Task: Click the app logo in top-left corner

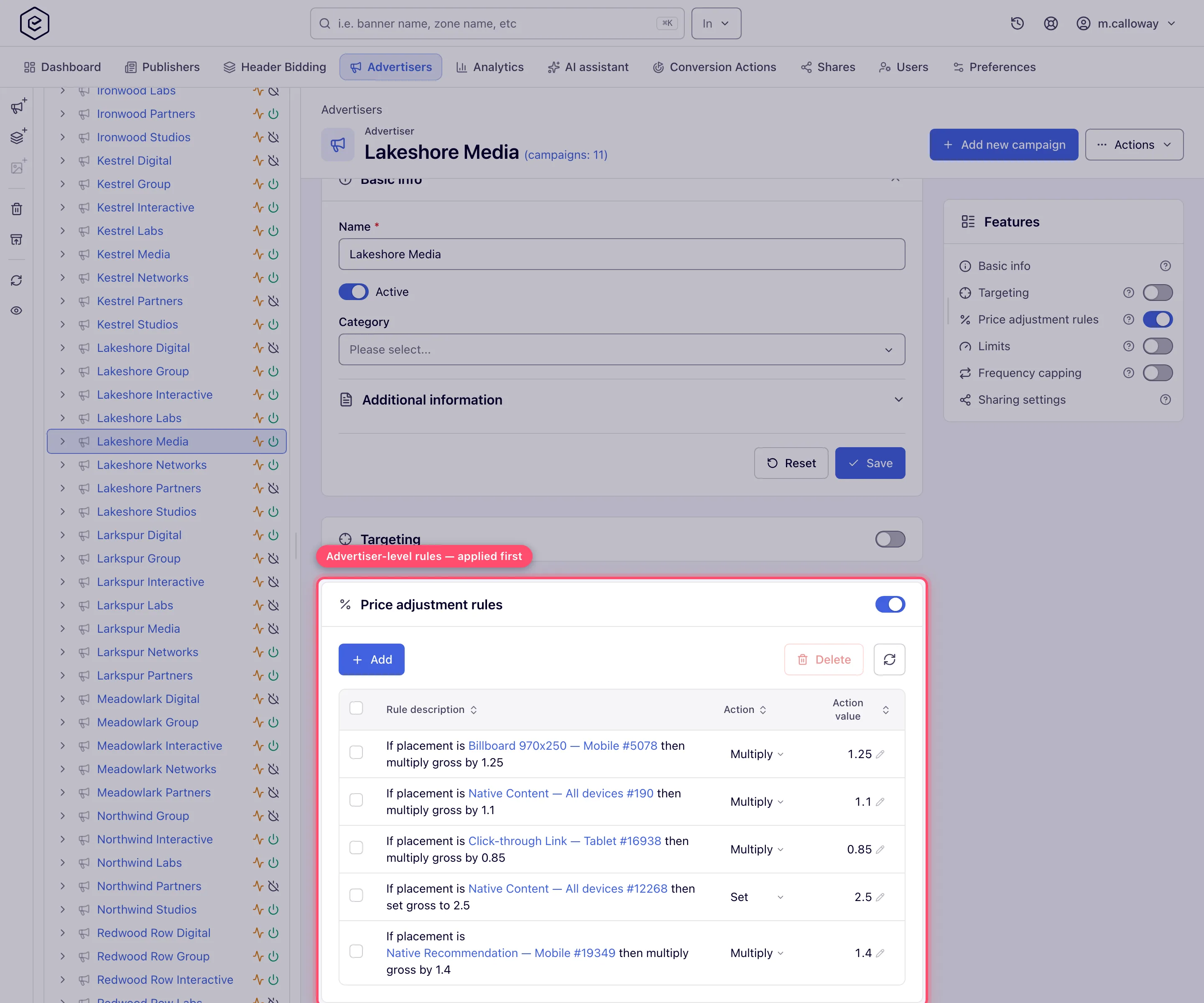Action: (x=34, y=23)
